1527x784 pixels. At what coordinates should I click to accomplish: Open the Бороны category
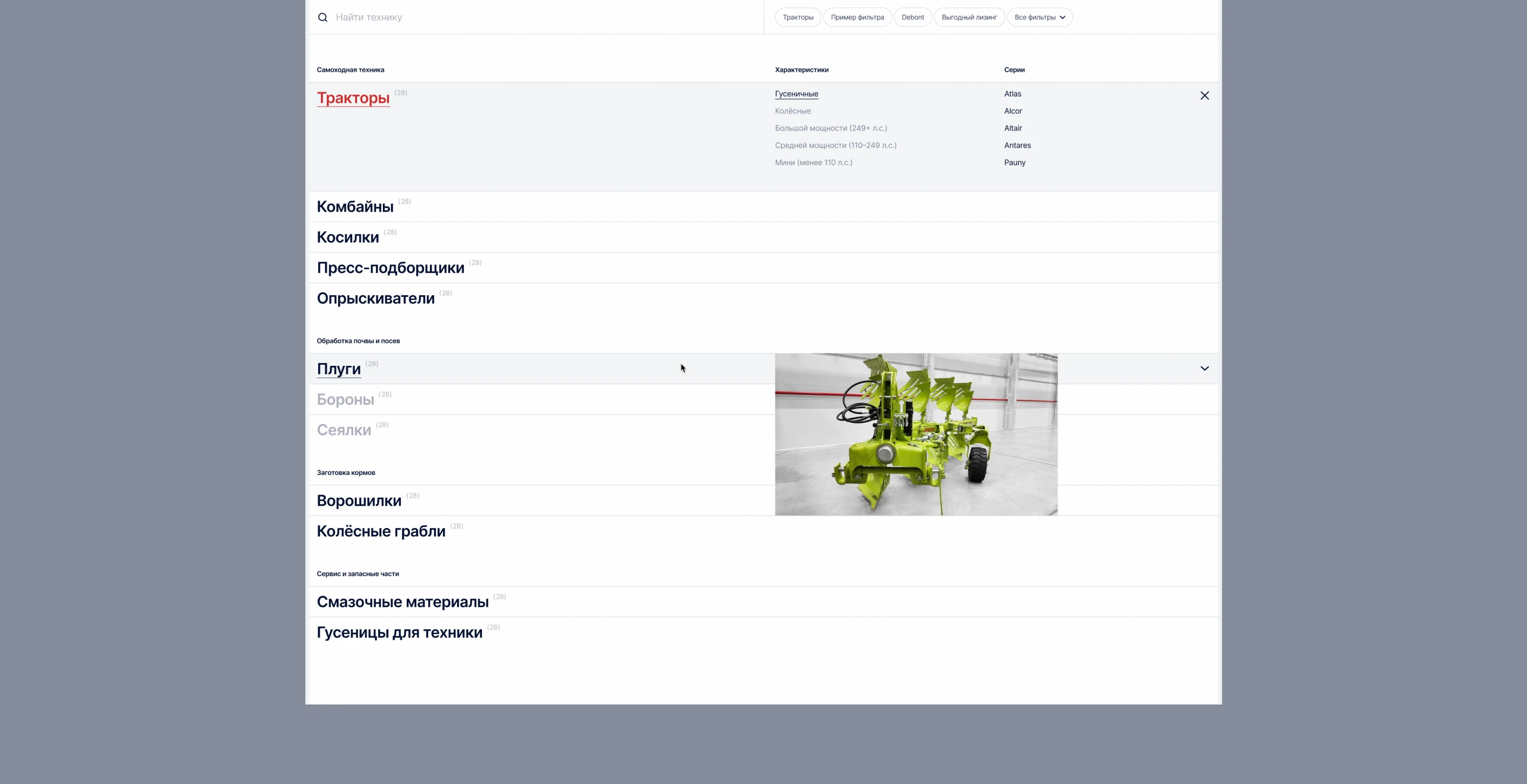pyautogui.click(x=345, y=399)
